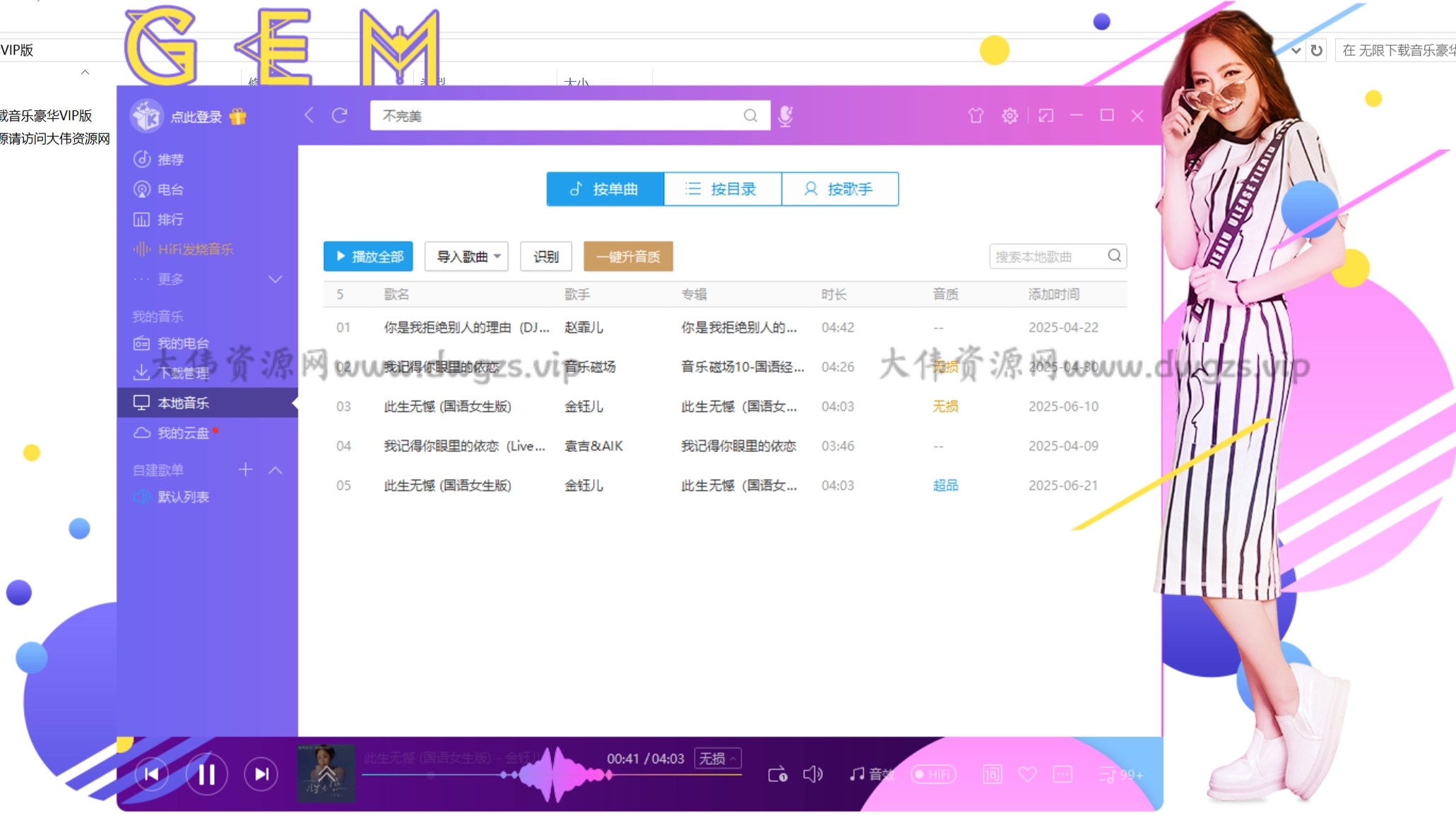Skip to next track
The width and height of the screenshot is (1456, 835).
coord(261,774)
